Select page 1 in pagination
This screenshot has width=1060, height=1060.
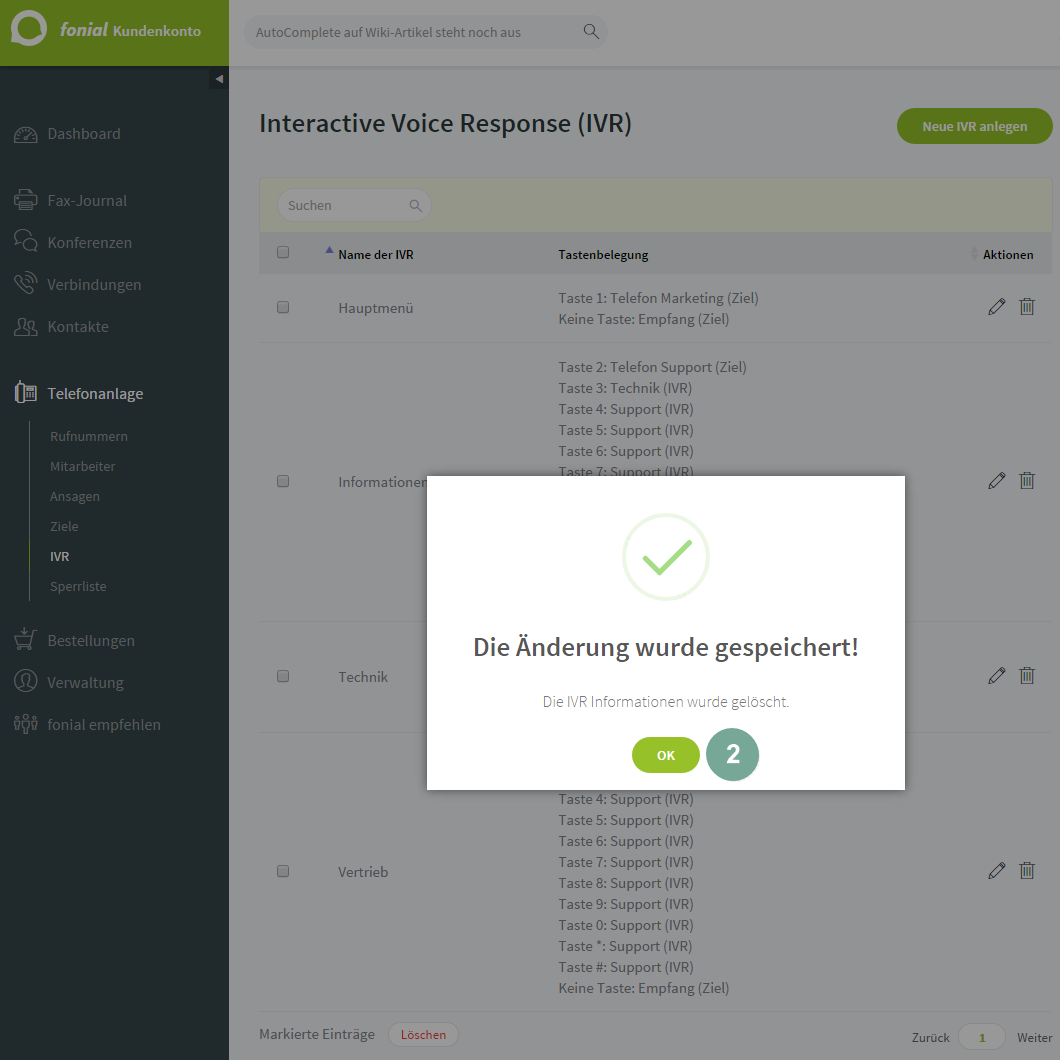982,1037
